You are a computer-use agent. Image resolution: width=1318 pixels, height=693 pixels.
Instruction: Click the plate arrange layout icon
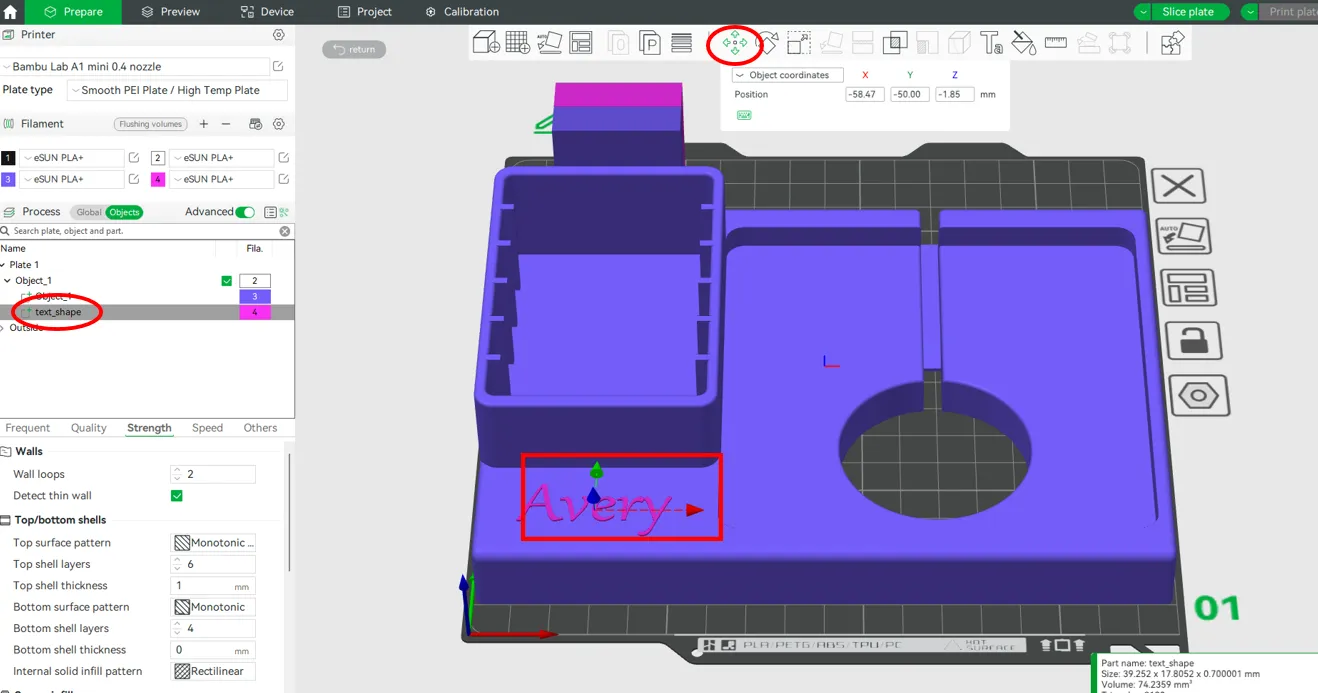(1188, 288)
